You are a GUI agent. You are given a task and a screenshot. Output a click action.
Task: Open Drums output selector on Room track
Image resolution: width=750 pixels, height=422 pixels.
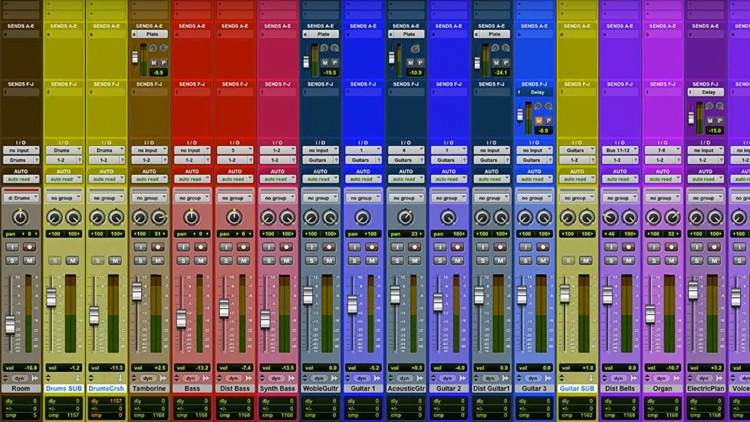pos(21,160)
